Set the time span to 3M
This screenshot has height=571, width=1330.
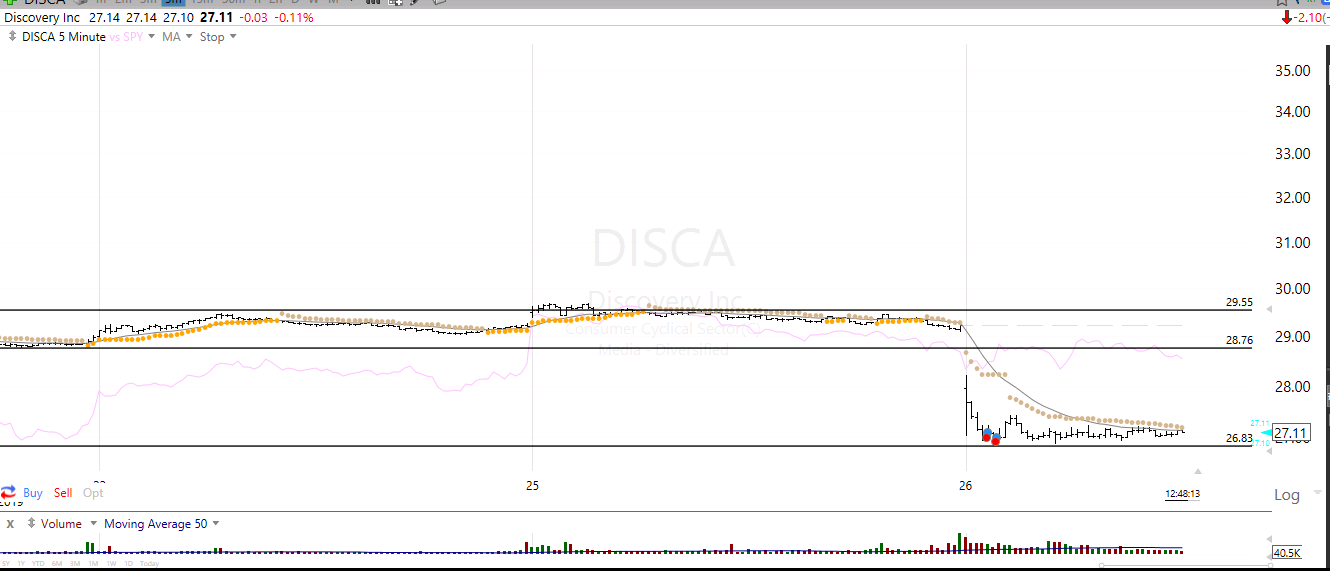(75, 563)
